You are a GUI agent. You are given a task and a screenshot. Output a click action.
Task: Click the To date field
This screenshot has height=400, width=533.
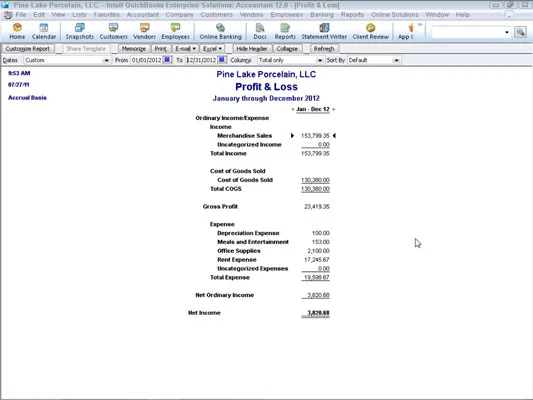201,60
